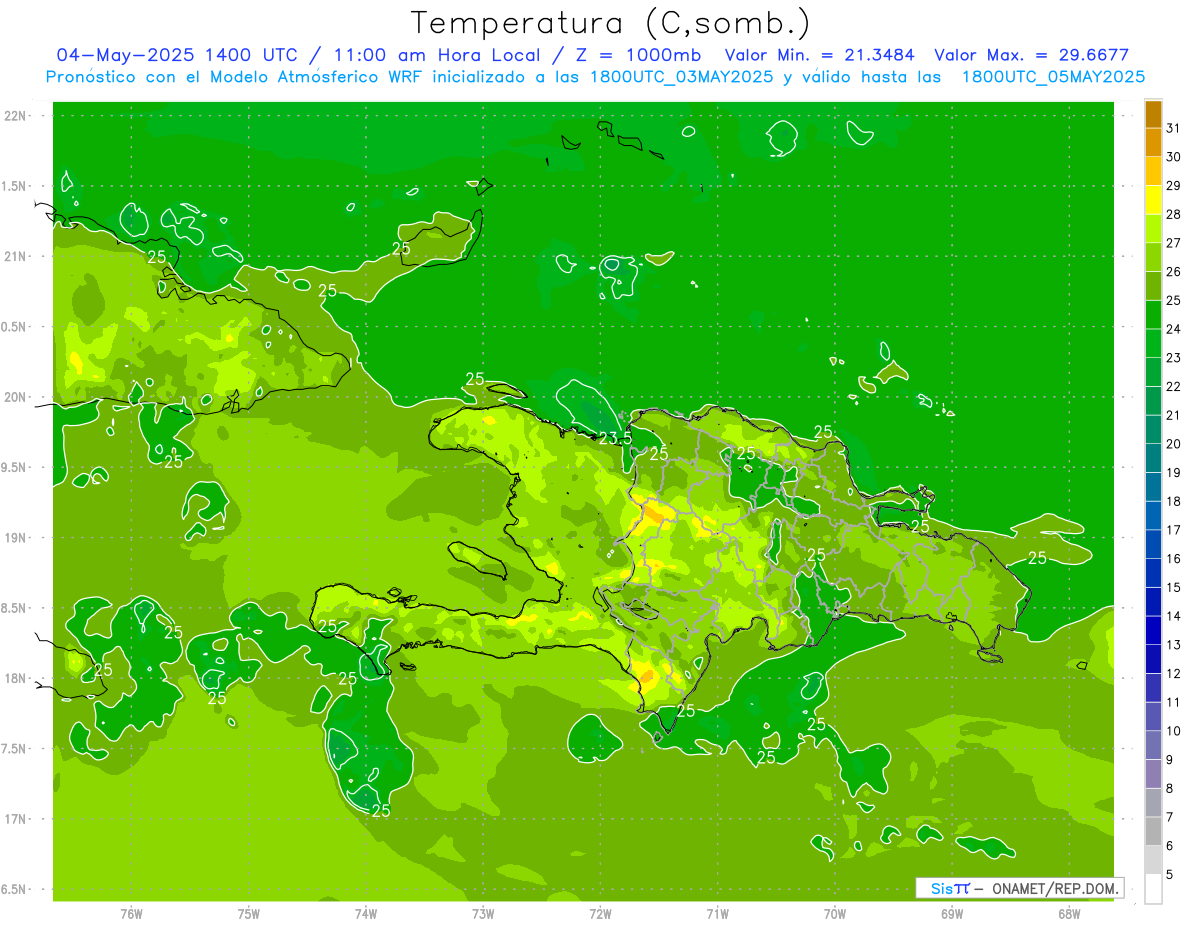Click the '20N' latitude axis label
Viewport: 1200px width, 927px height.
(15, 397)
